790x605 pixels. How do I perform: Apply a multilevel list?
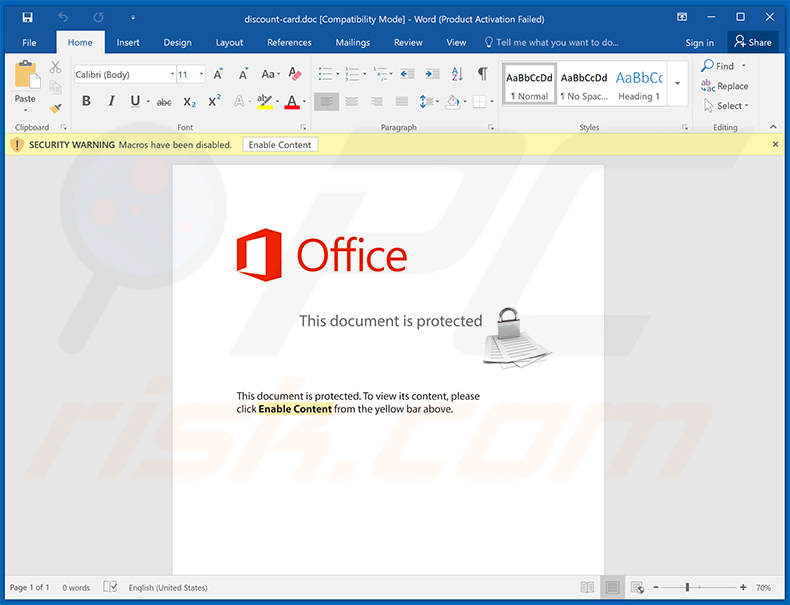pos(380,75)
